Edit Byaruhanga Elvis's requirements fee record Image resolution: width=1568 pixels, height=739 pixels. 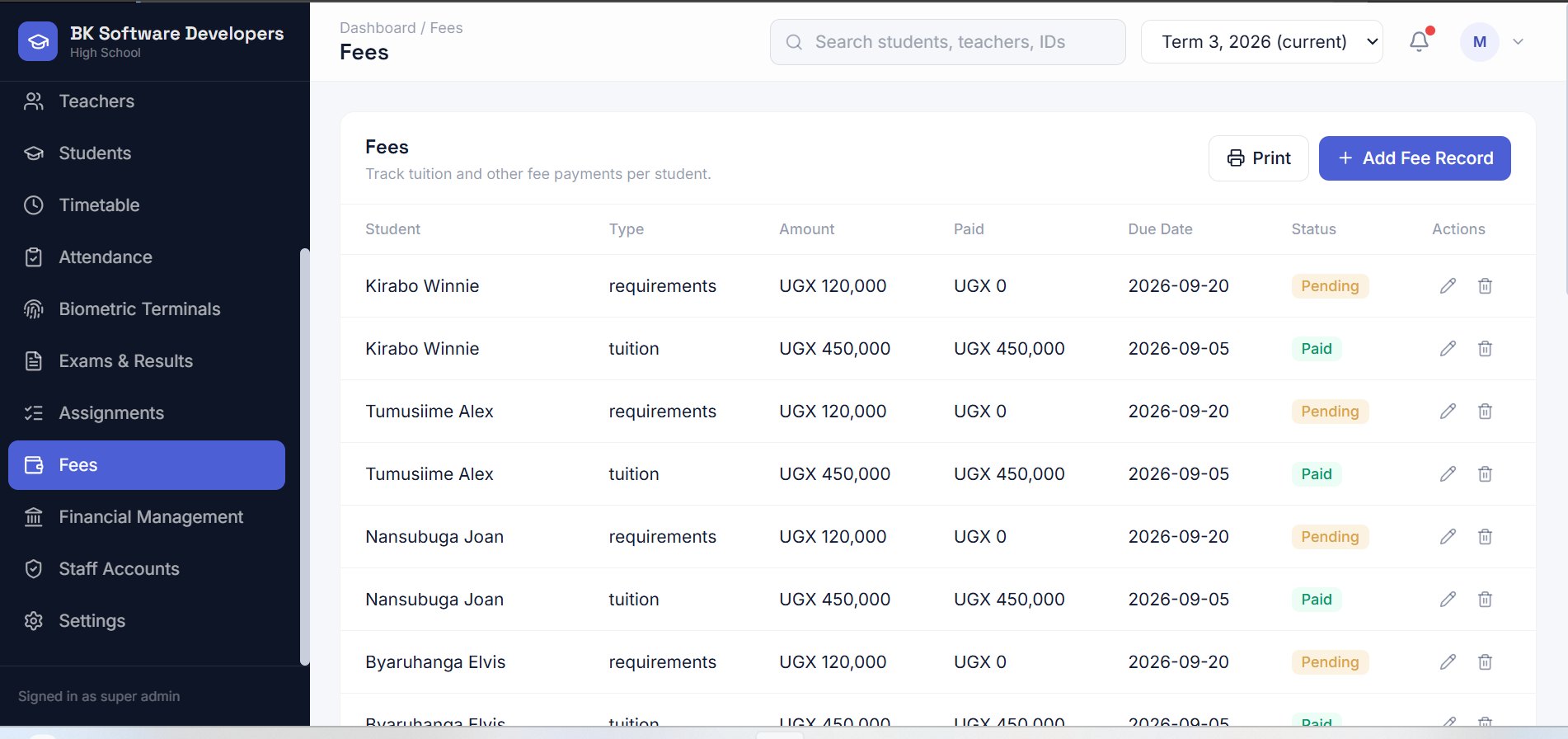(x=1448, y=662)
